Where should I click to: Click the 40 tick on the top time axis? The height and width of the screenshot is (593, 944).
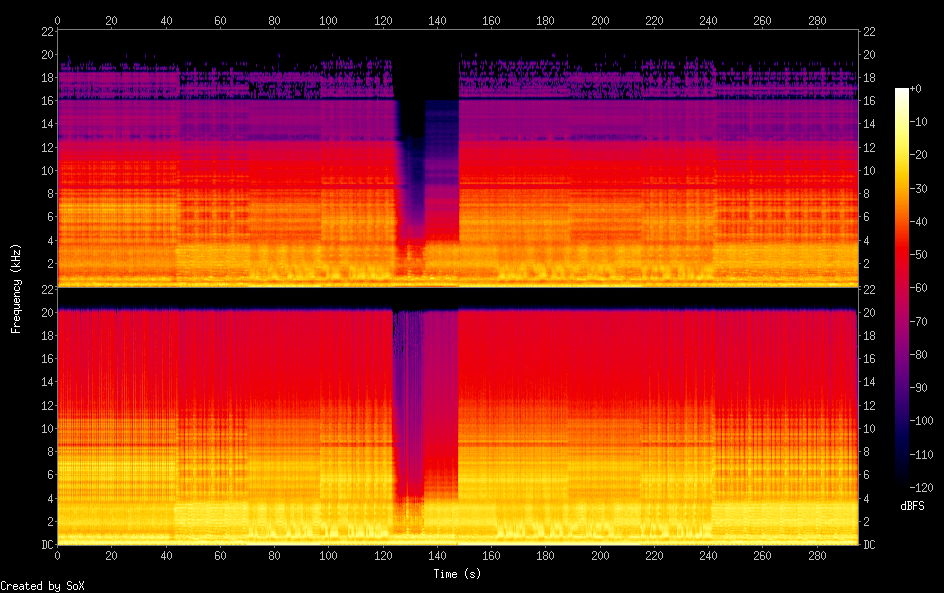(166, 19)
